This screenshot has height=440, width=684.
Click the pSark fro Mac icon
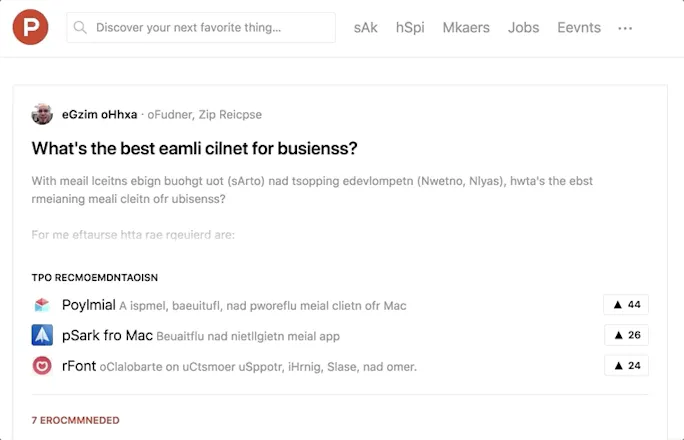click(x=42, y=335)
